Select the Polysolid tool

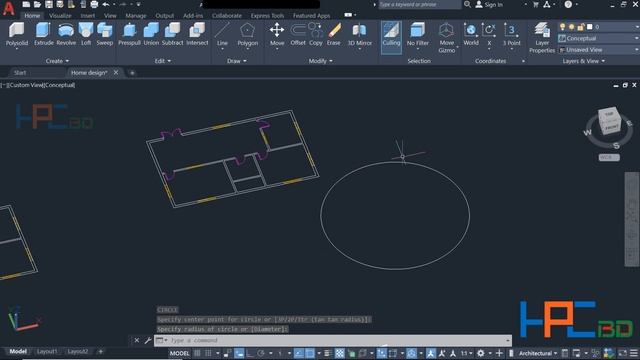coord(17,35)
